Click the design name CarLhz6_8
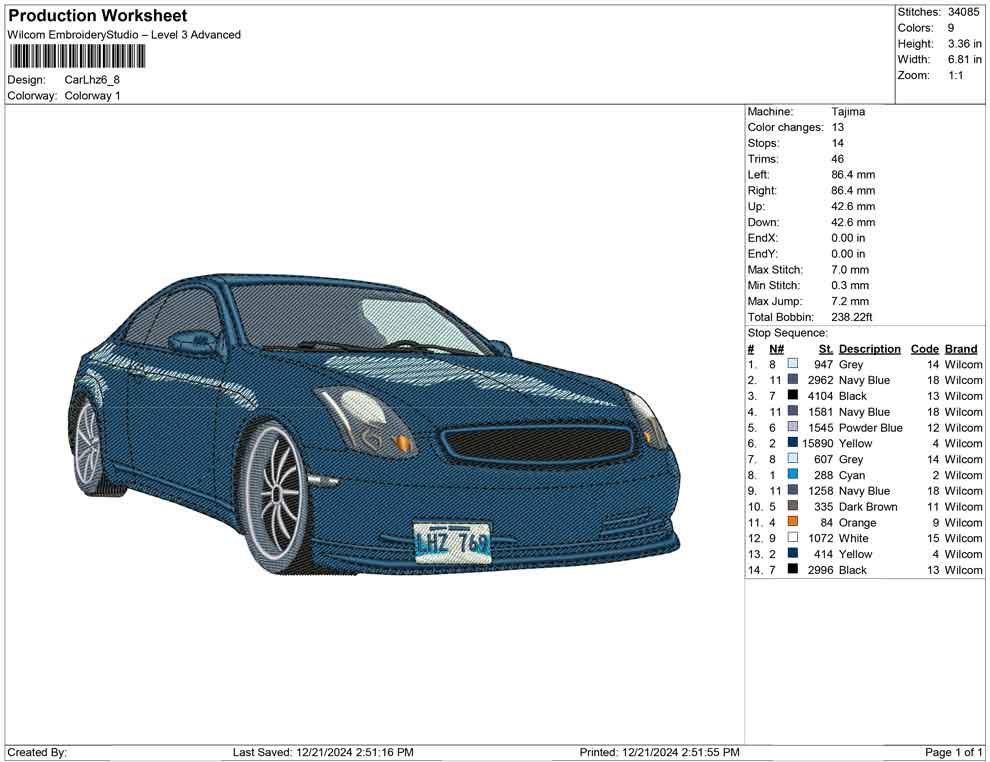This screenshot has height=762, width=990. 90,80
